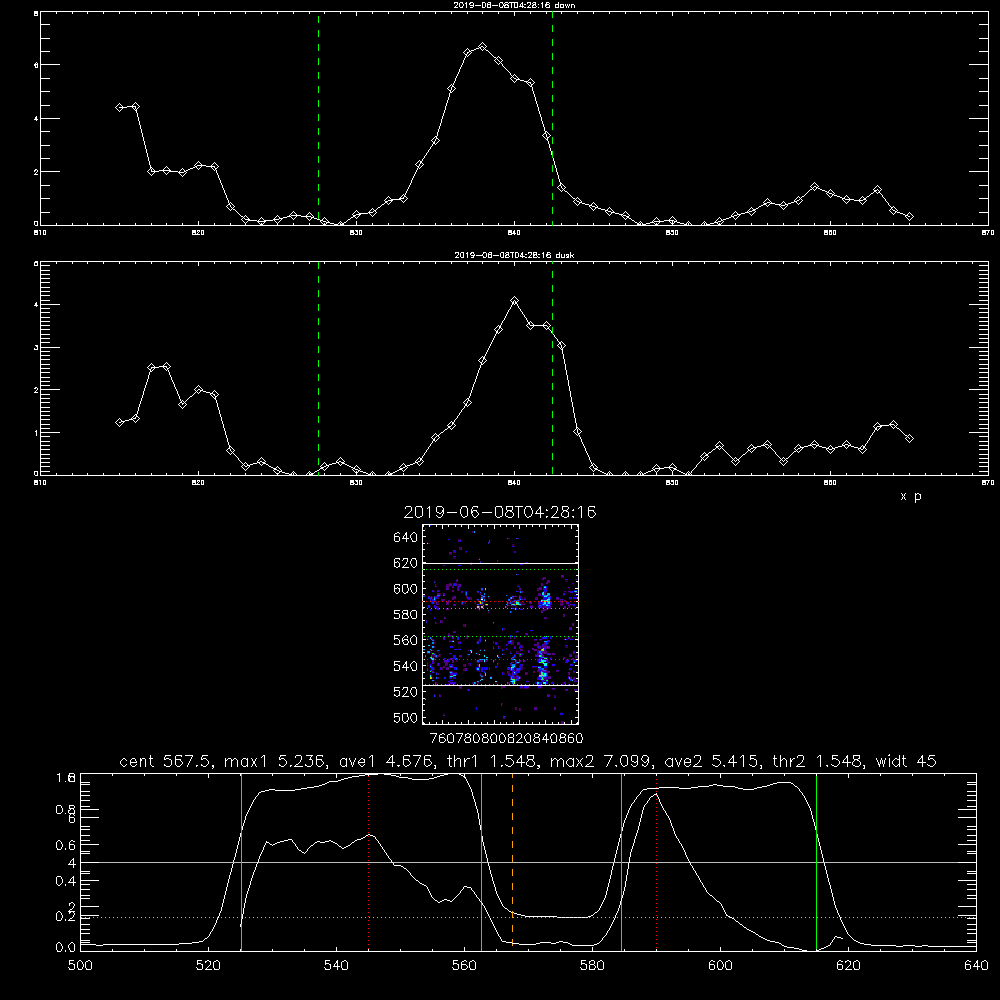Click heatmap y-axis label 540
1000x1000 pixels.
(406, 666)
